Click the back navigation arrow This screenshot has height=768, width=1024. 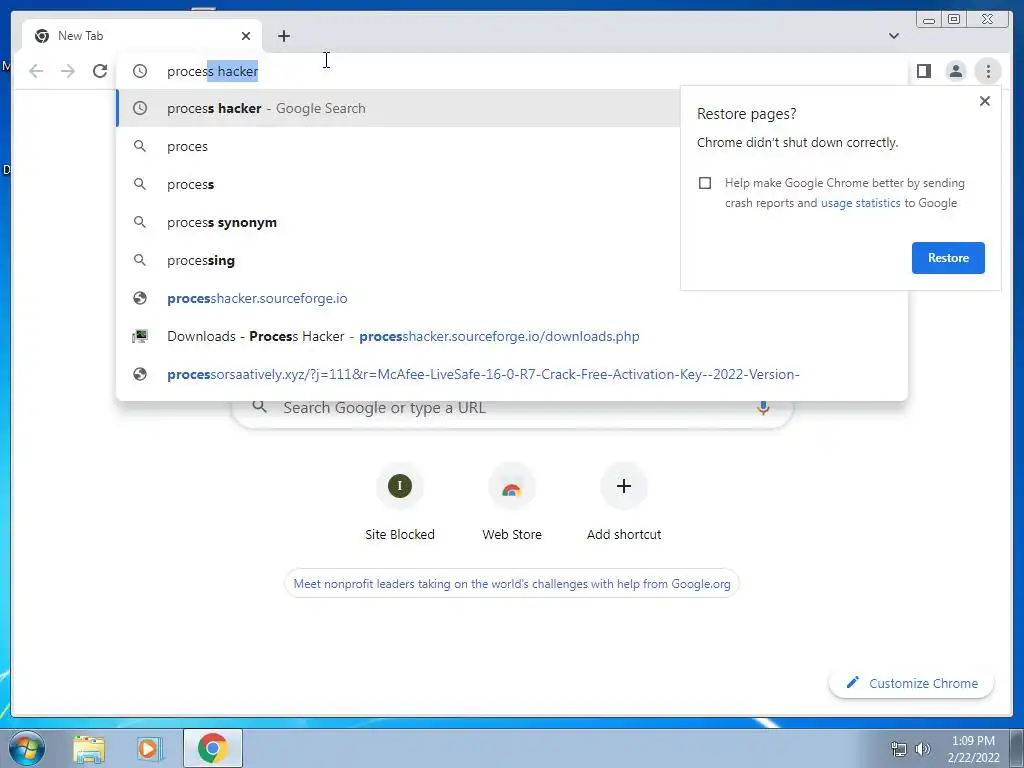[36, 71]
